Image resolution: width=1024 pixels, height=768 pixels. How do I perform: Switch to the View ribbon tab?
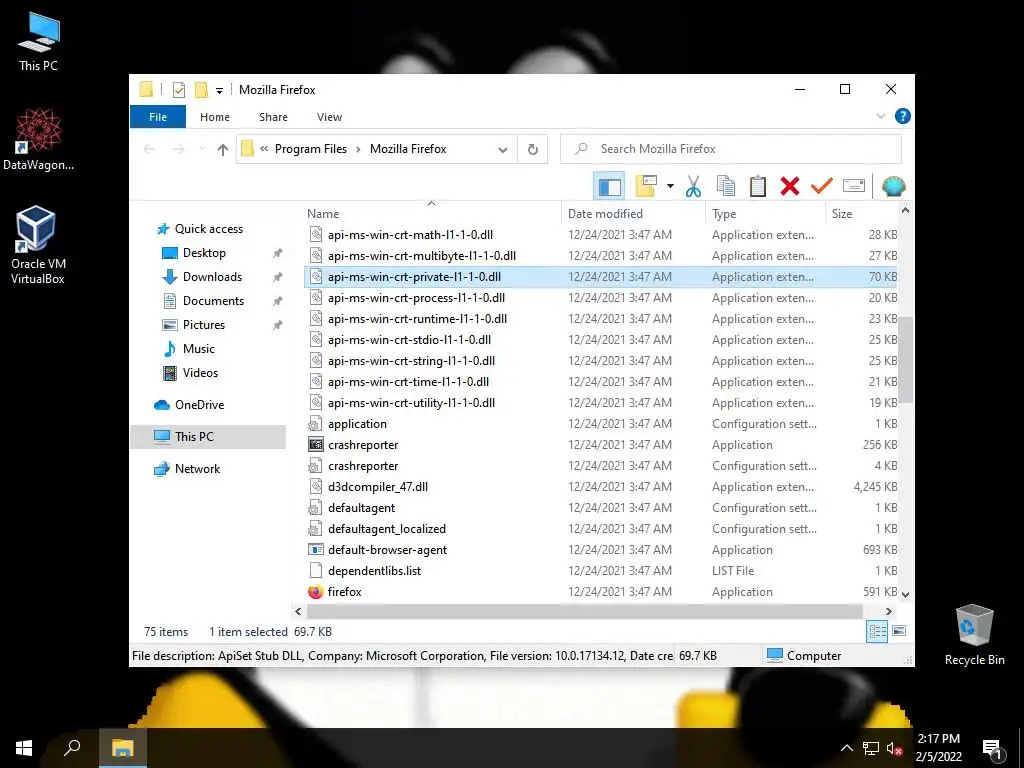tap(329, 117)
